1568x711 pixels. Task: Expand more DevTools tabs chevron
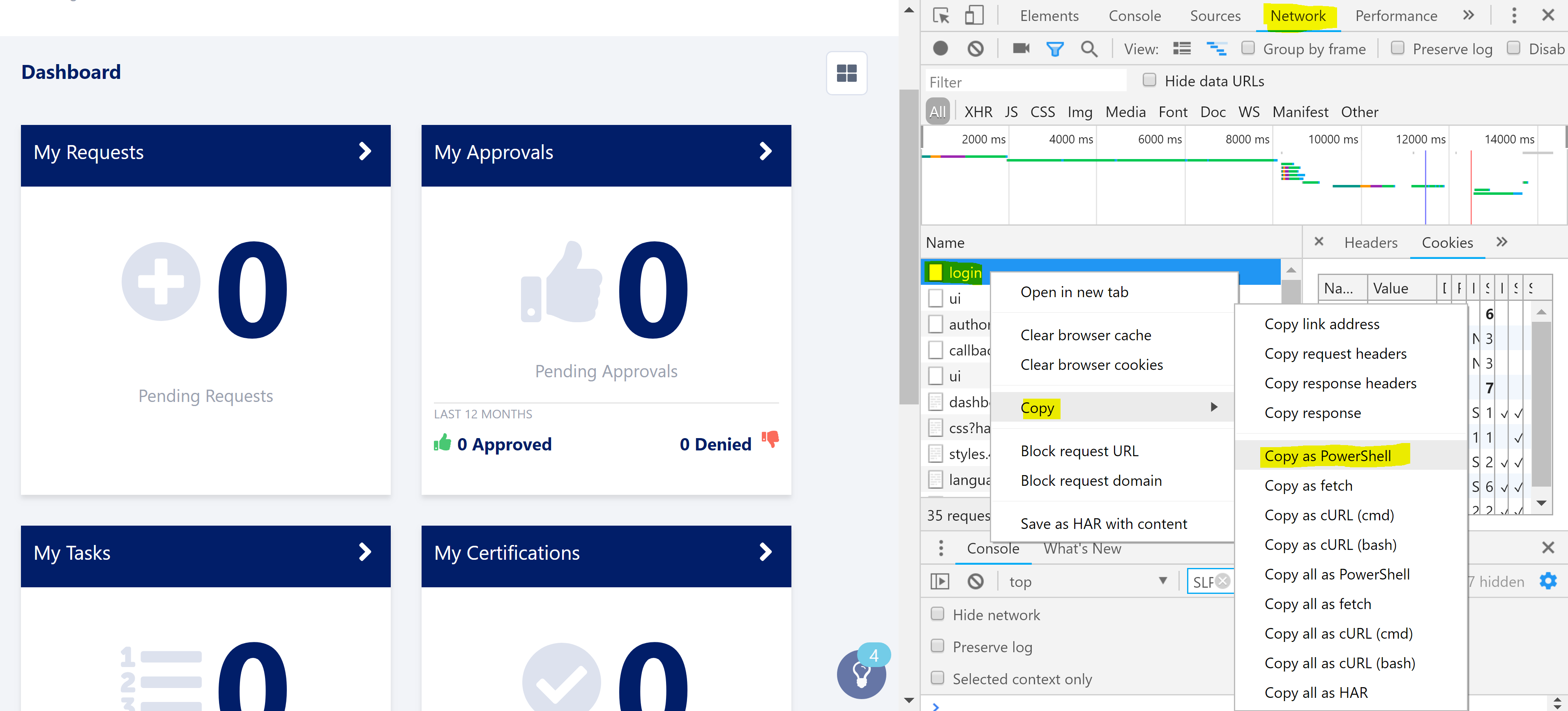1469,16
